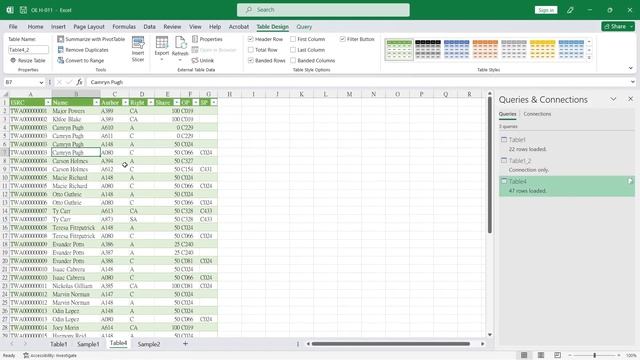Add a new sheet with plus icon
This screenshot has height=360, width=640.
pos(185,344)
